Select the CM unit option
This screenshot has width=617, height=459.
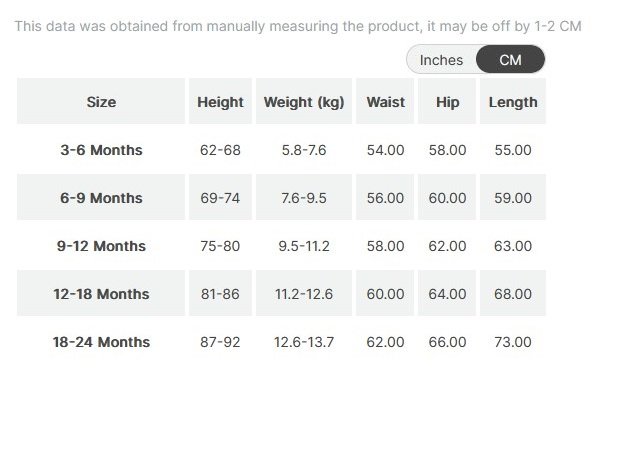click(x=510, y=60)
